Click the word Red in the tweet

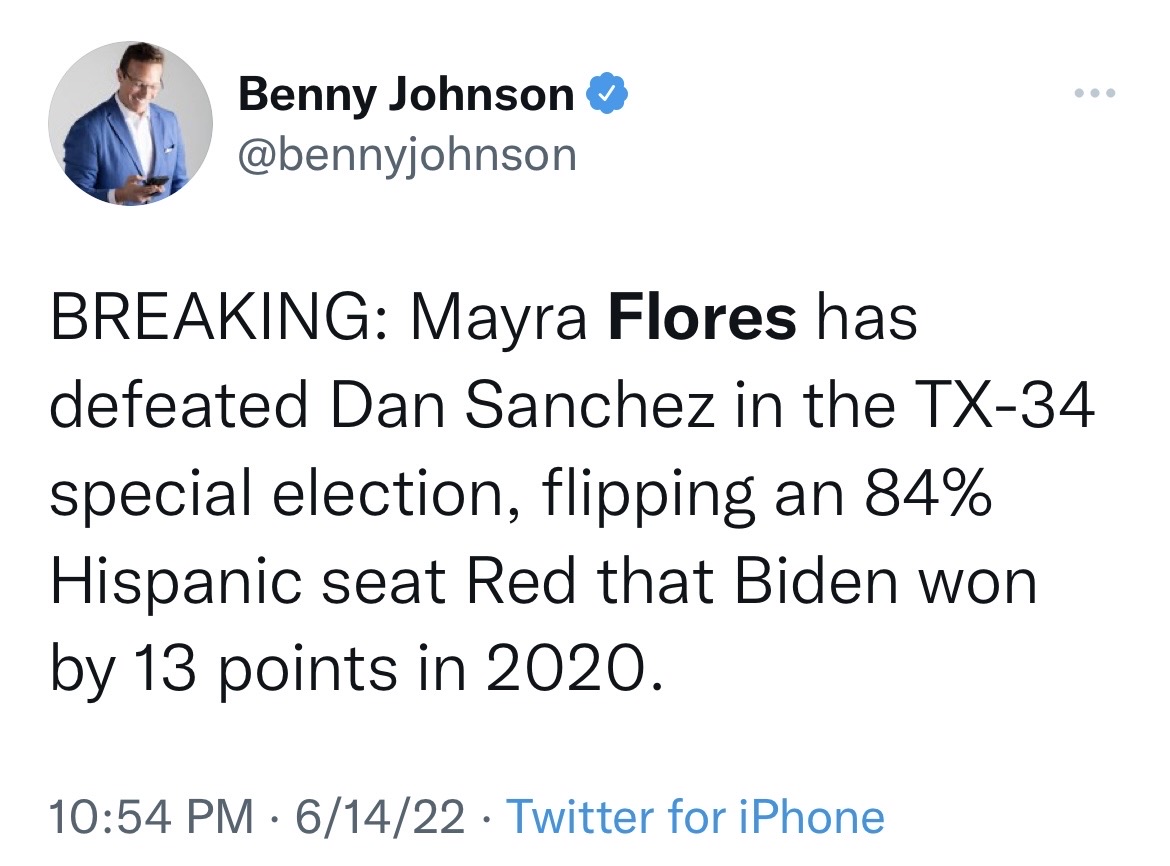pos(522,580)
